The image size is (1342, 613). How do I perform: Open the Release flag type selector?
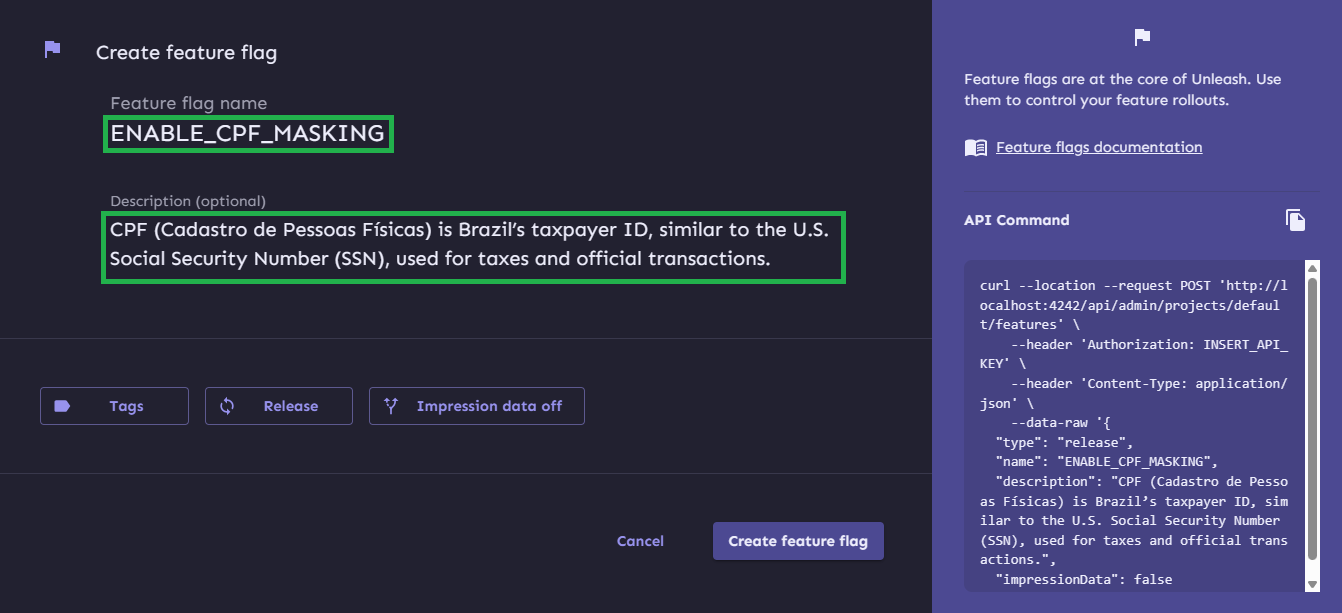pyautogui.click(x=278, y=405)
